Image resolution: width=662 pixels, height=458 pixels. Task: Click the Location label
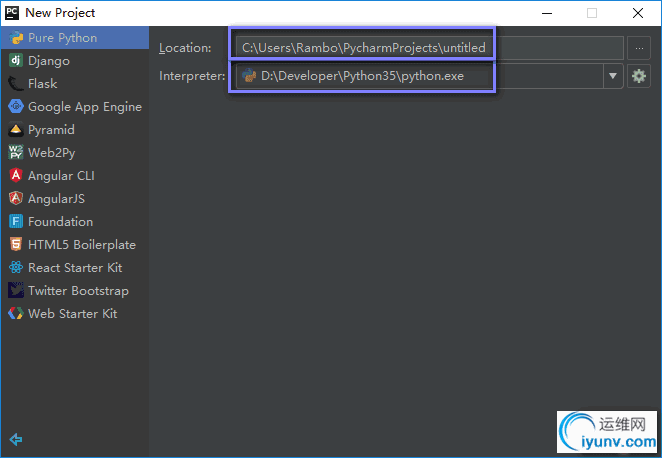click(x=185, y=48)
